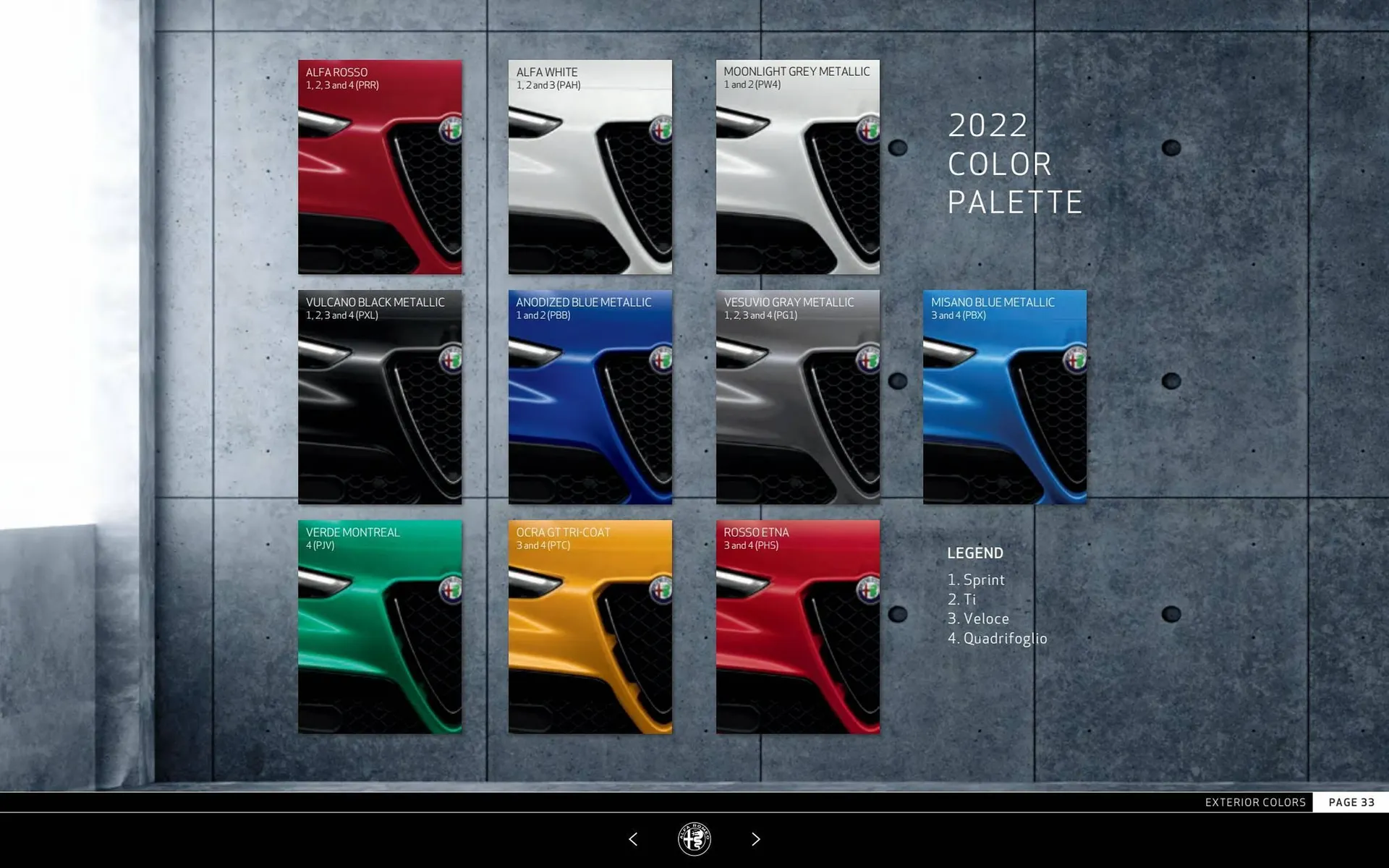
Task: Click the '1. Sprint' legend entry
Action: tap(976, 580)
